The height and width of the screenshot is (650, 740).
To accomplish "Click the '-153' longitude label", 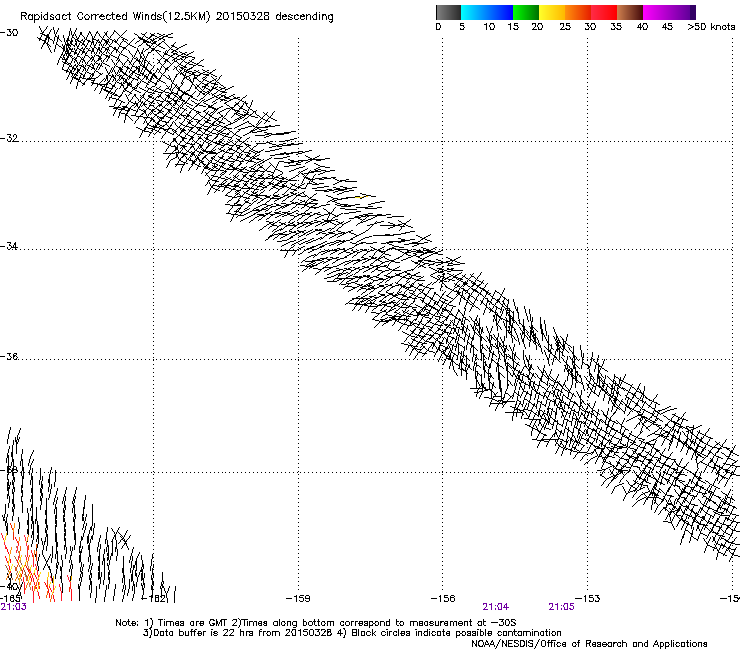I will point(588,599).
